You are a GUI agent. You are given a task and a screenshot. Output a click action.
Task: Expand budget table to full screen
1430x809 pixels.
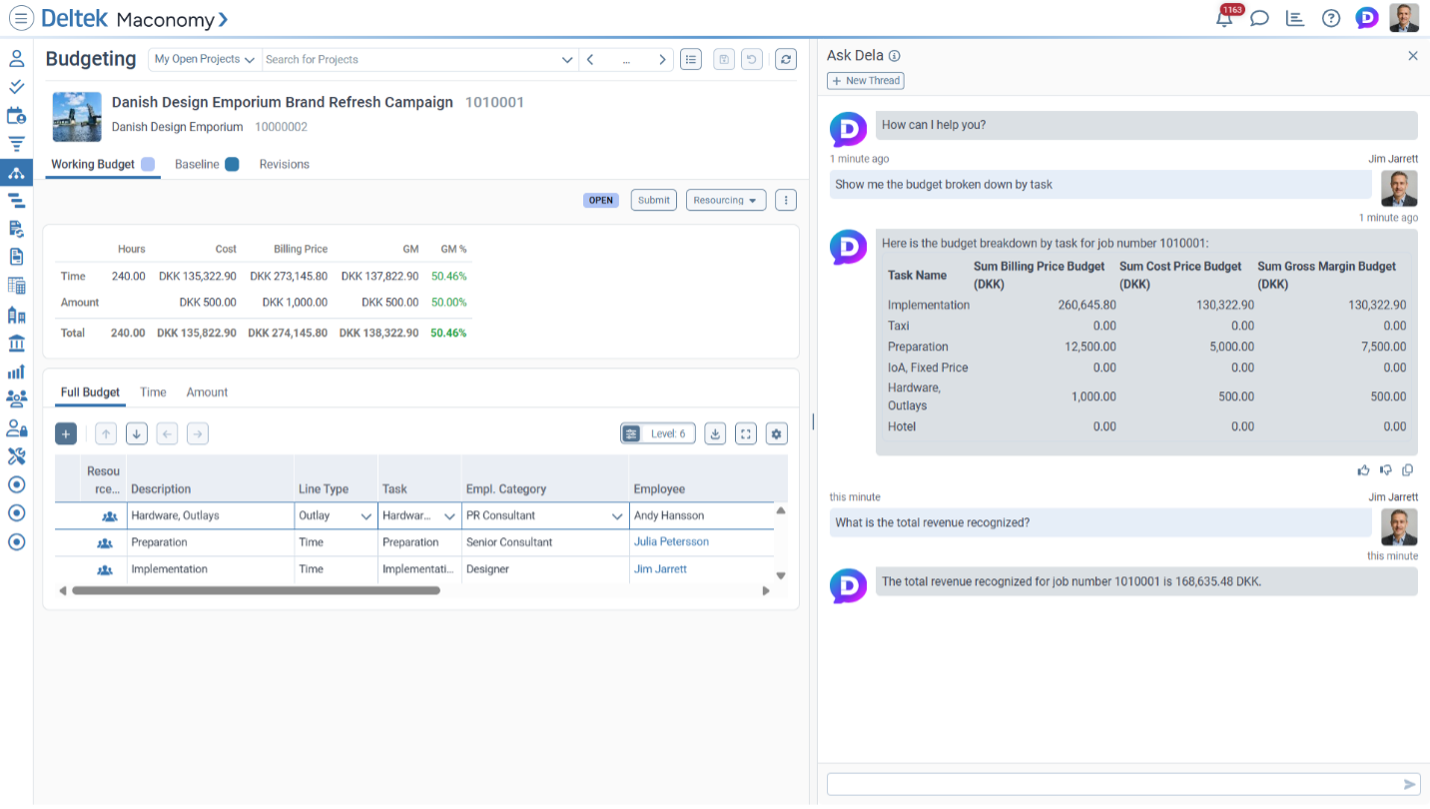pos(746,434)
